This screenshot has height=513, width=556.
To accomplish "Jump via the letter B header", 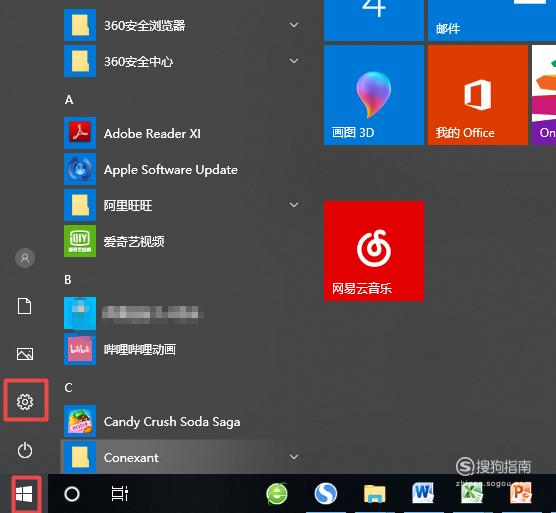I will point(68,280).
